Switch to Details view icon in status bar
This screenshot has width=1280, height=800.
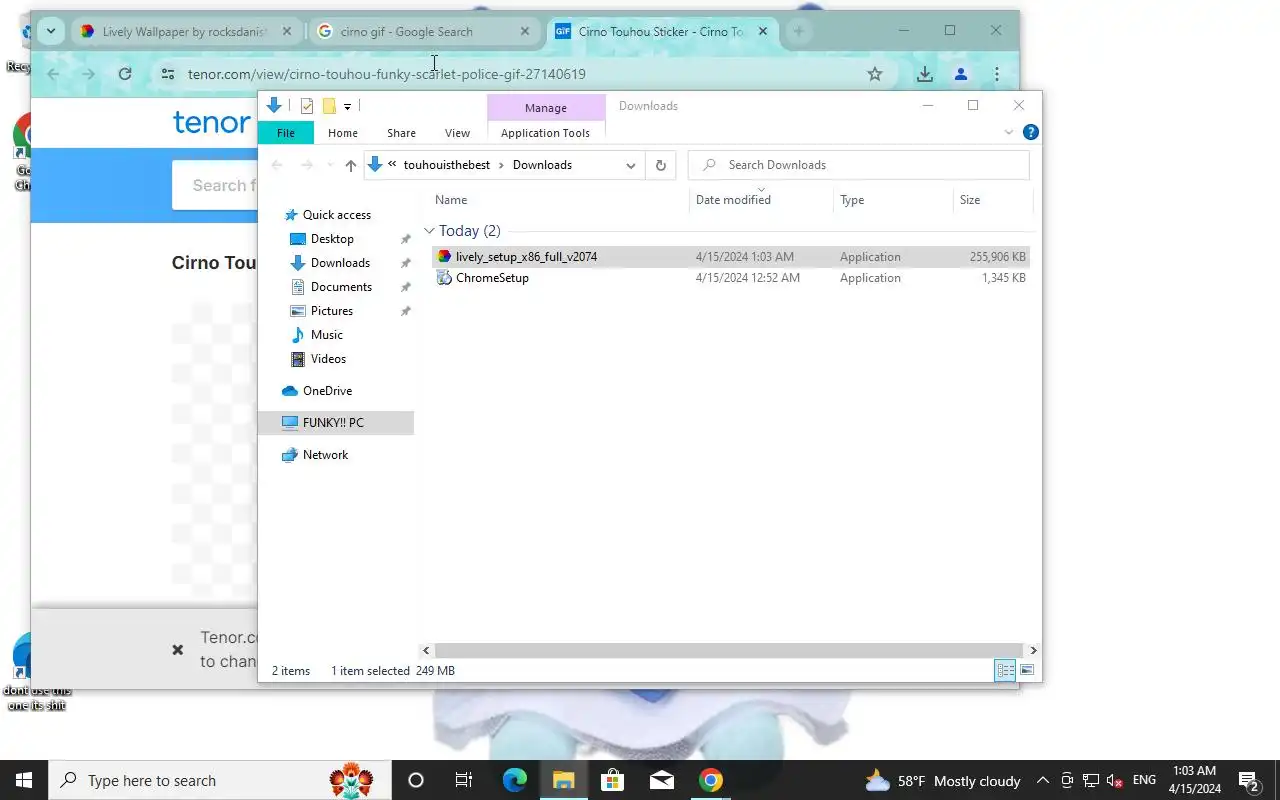point(1005,671)
